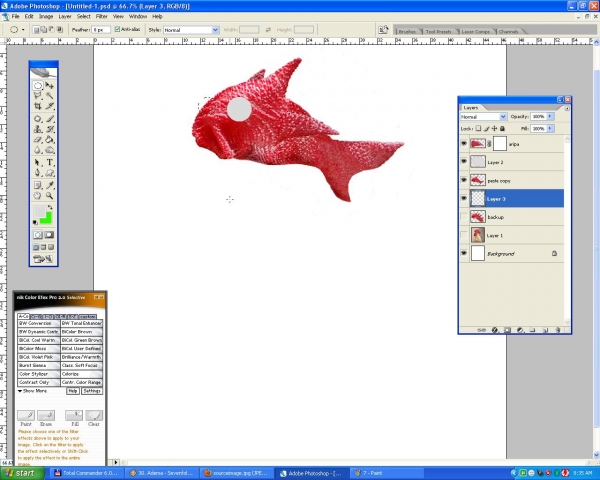Open the Filter menu

[101, 16]
